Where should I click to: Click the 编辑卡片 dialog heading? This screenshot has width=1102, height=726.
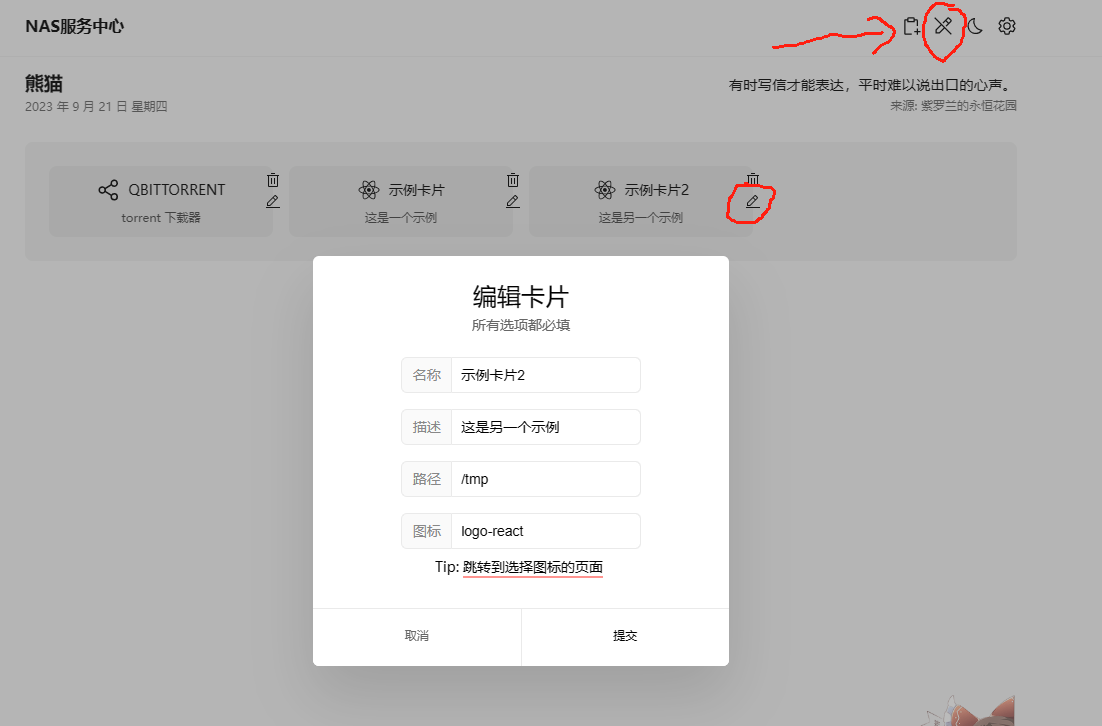pyautogui.click(x=521, y=297)
